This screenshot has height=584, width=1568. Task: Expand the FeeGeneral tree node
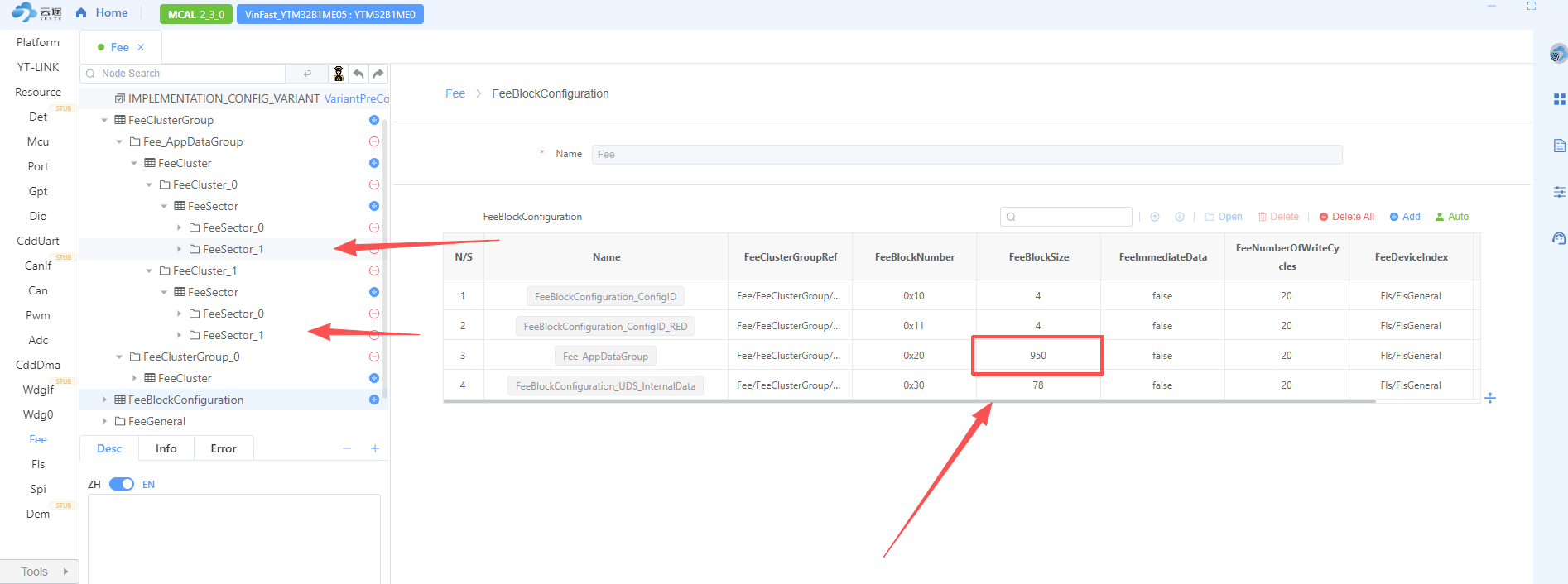[x=104, y=421]
